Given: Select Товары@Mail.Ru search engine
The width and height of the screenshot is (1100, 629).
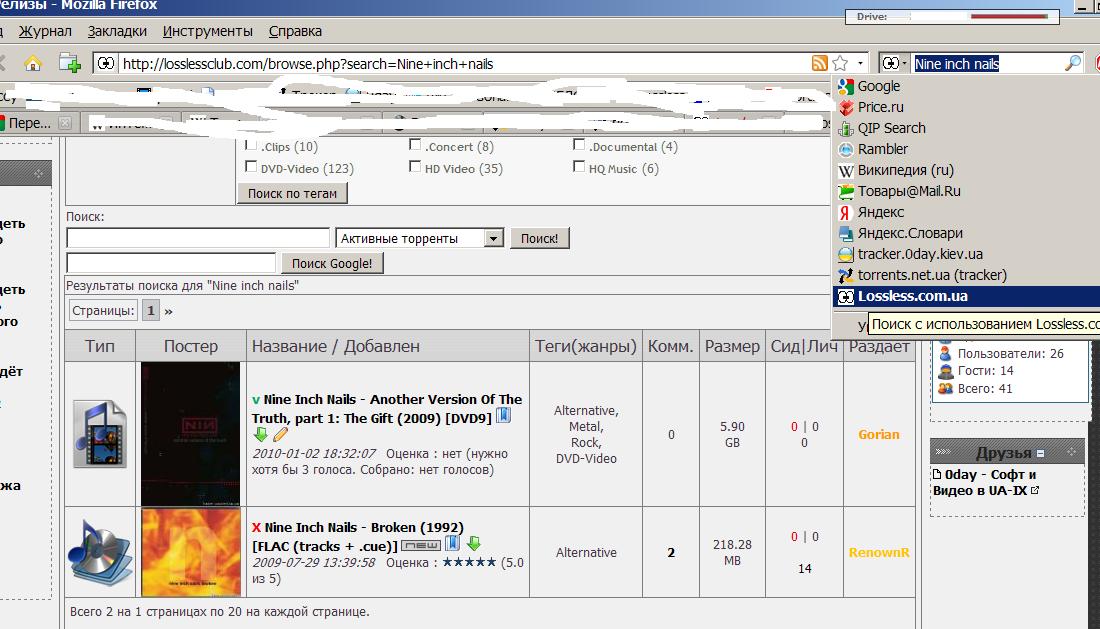Looking at the screenshot, I should coord(966,191).
